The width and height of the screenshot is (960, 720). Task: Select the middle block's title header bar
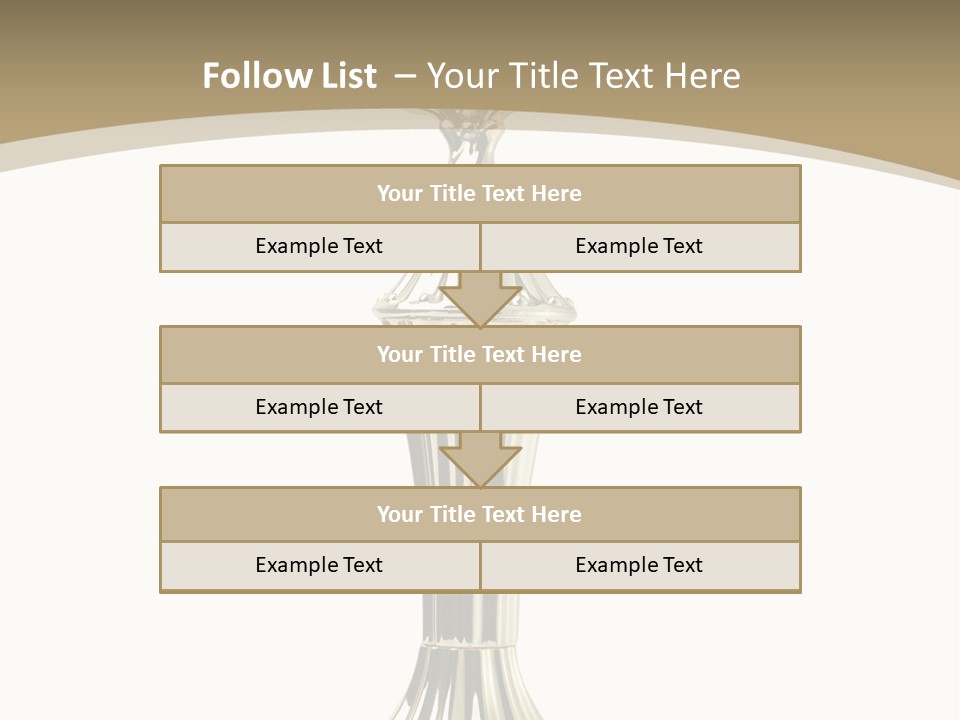tap(480, 355)
